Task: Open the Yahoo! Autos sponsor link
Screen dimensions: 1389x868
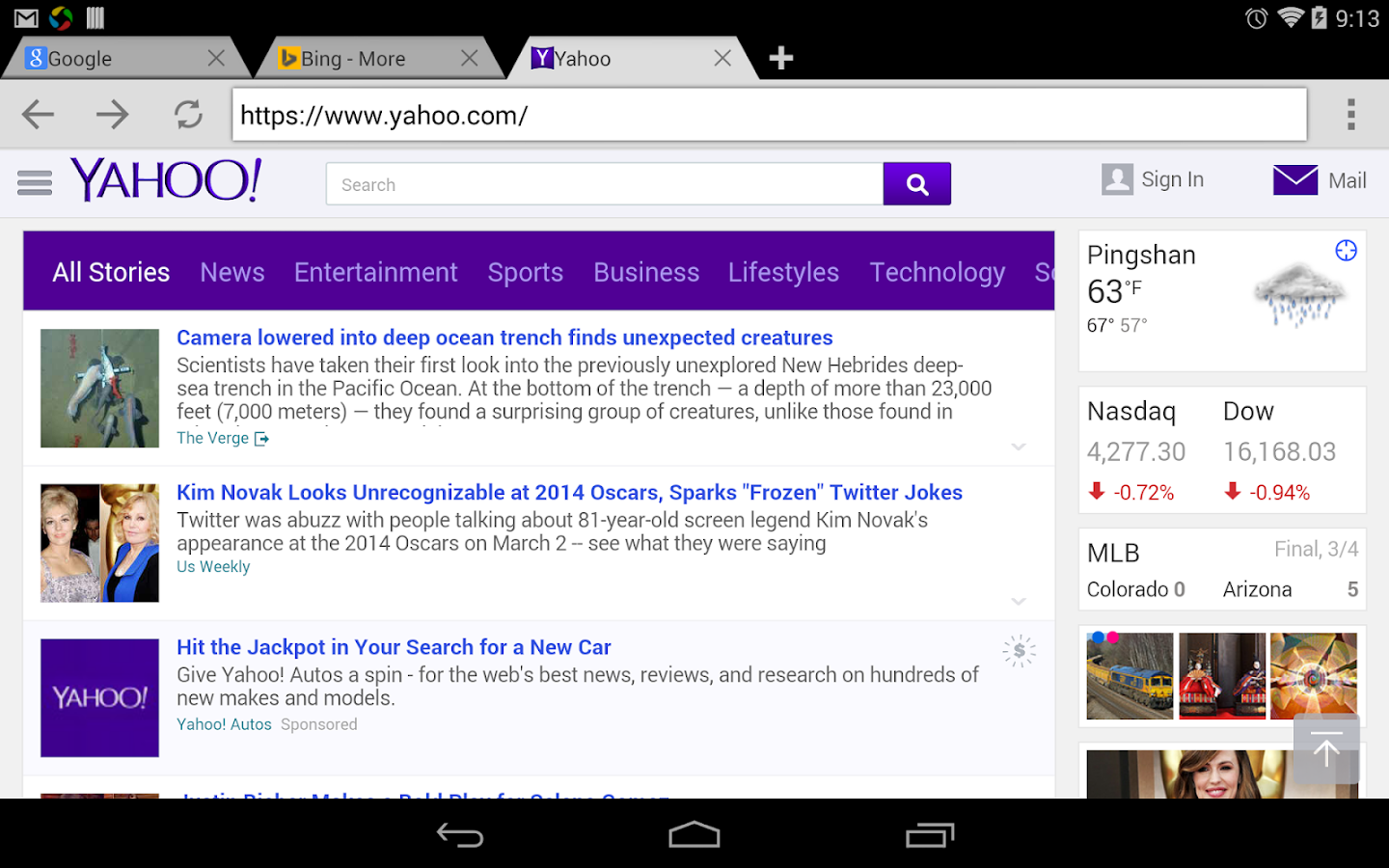Action: [x=224, y=724]
